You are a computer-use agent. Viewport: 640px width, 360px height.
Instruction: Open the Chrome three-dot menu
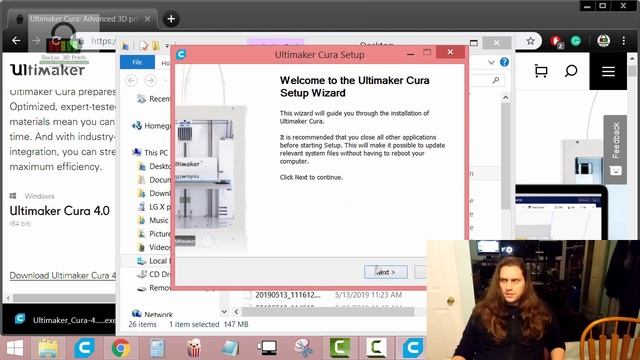pyautogui.click(x=624, y=41)
